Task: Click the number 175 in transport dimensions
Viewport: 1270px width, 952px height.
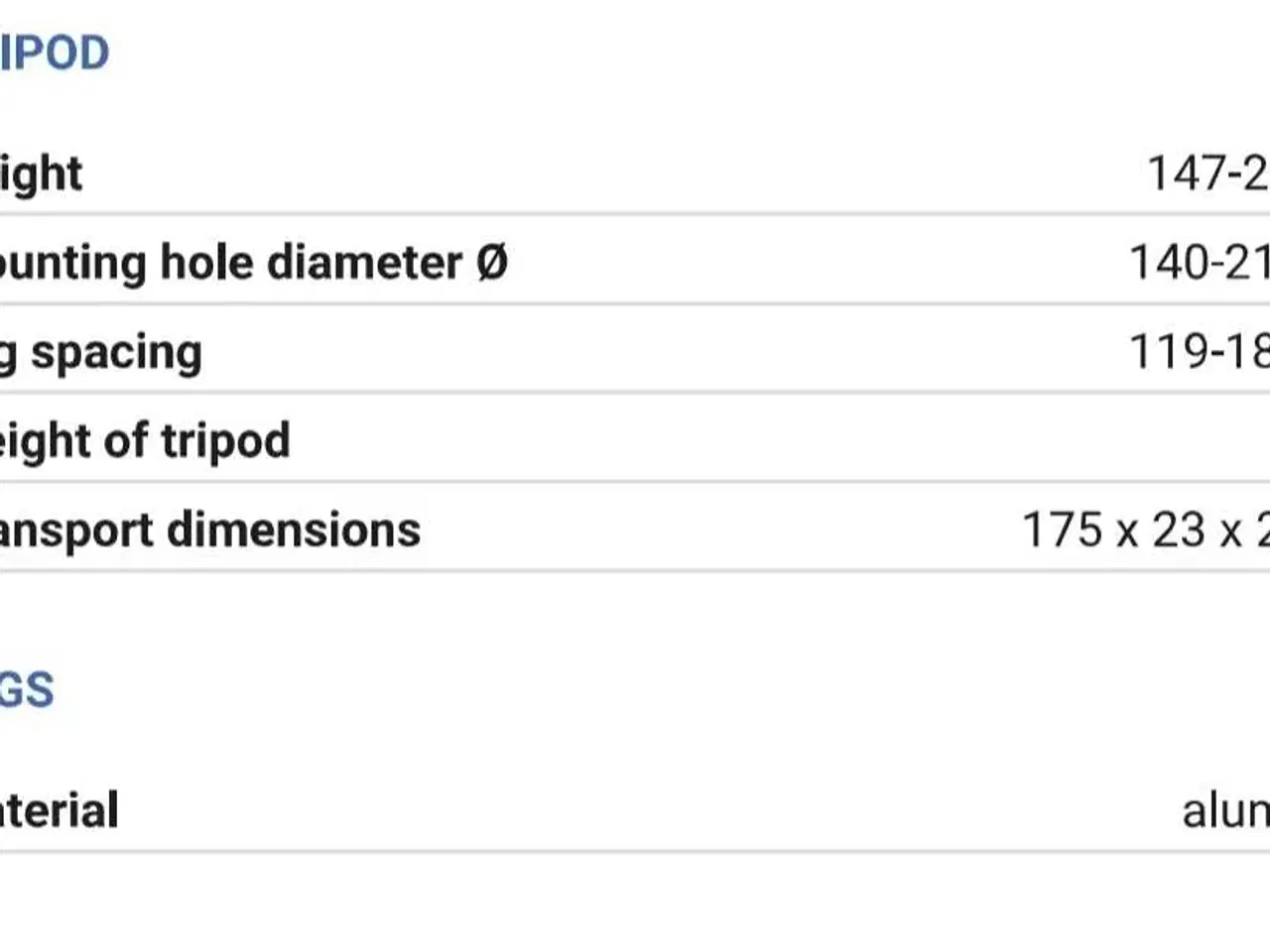Action: 1063,531
